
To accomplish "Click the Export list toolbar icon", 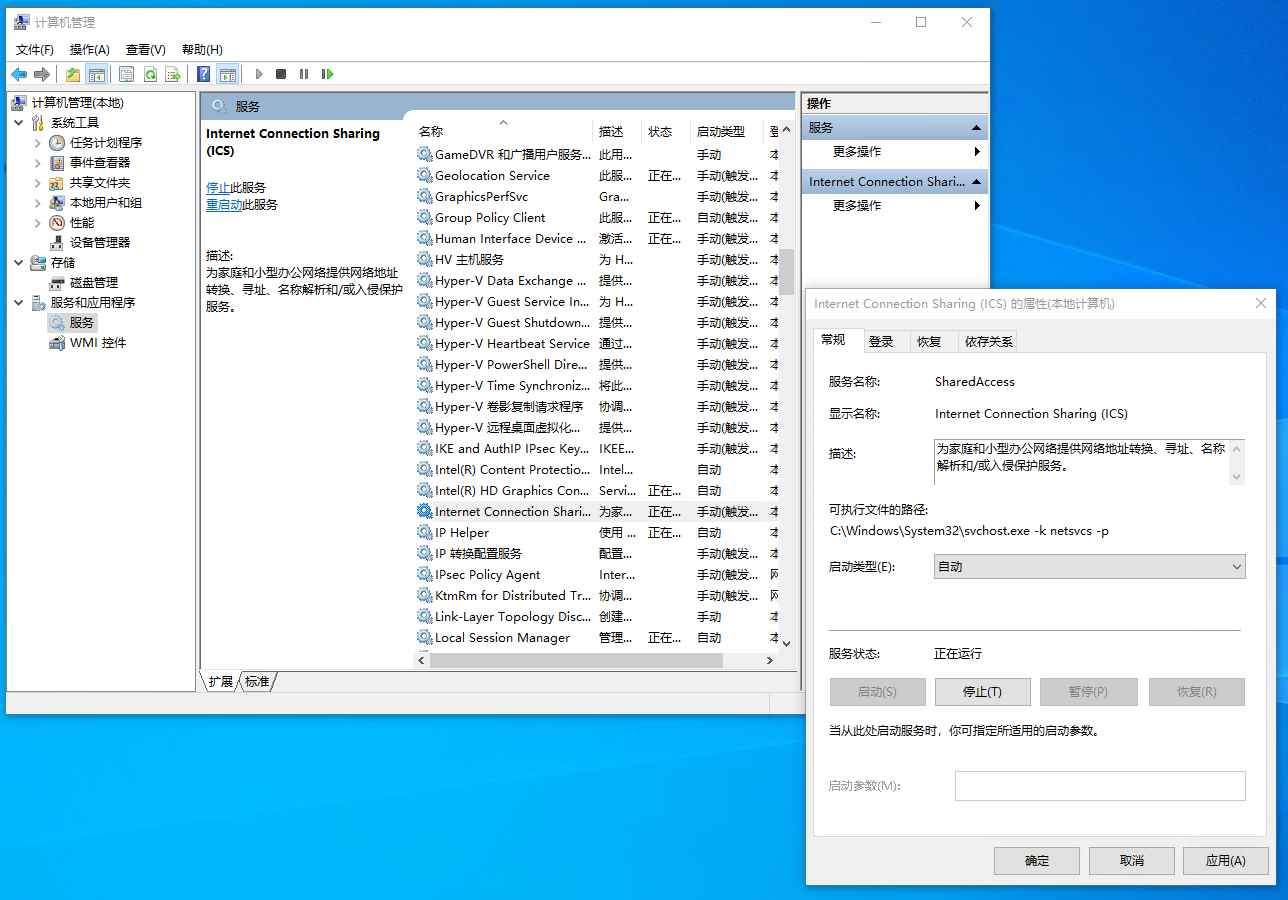I will (x=173, y=74).
